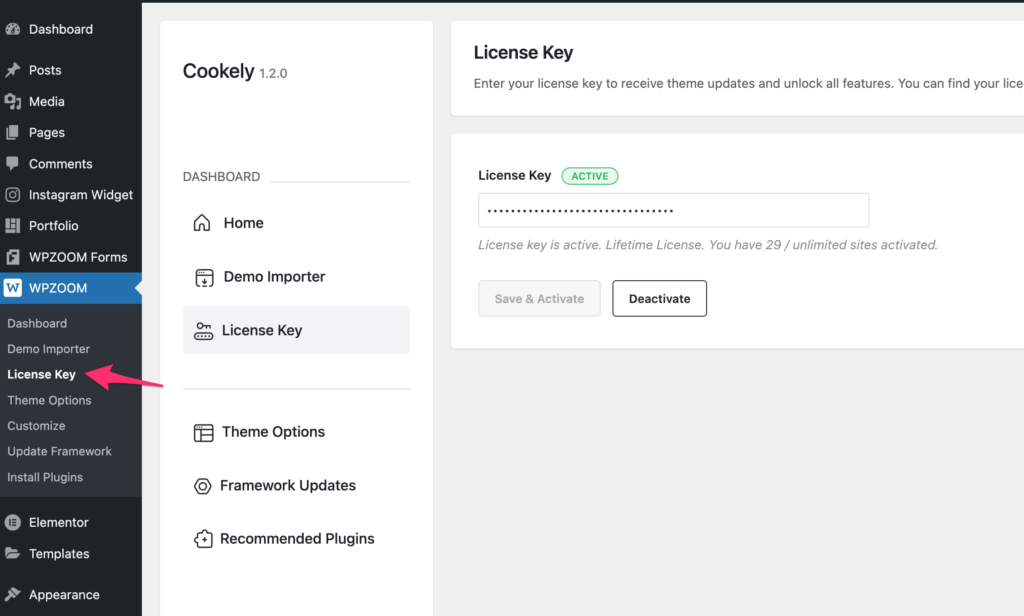Click the Media library icon

(x=13, y=102)
